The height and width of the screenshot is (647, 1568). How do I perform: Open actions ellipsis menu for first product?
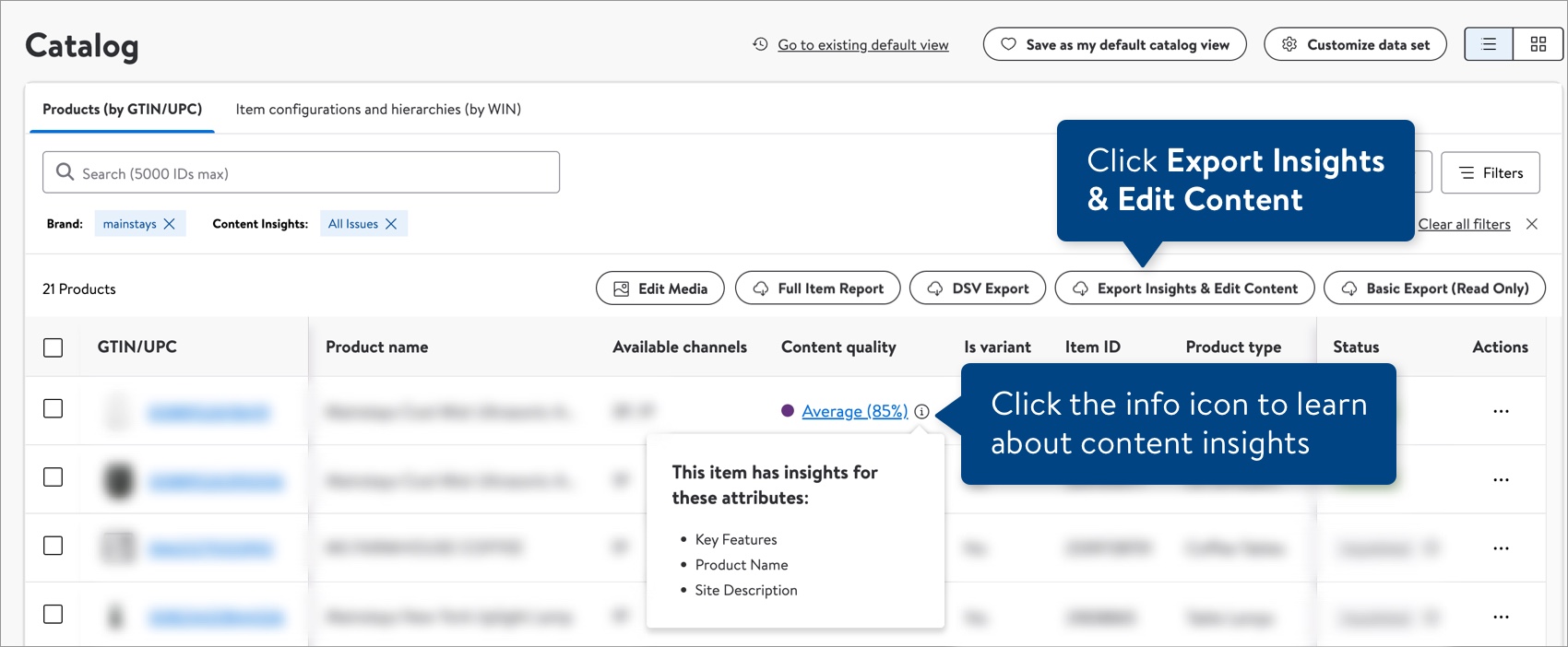click(x=1501, y=411)
